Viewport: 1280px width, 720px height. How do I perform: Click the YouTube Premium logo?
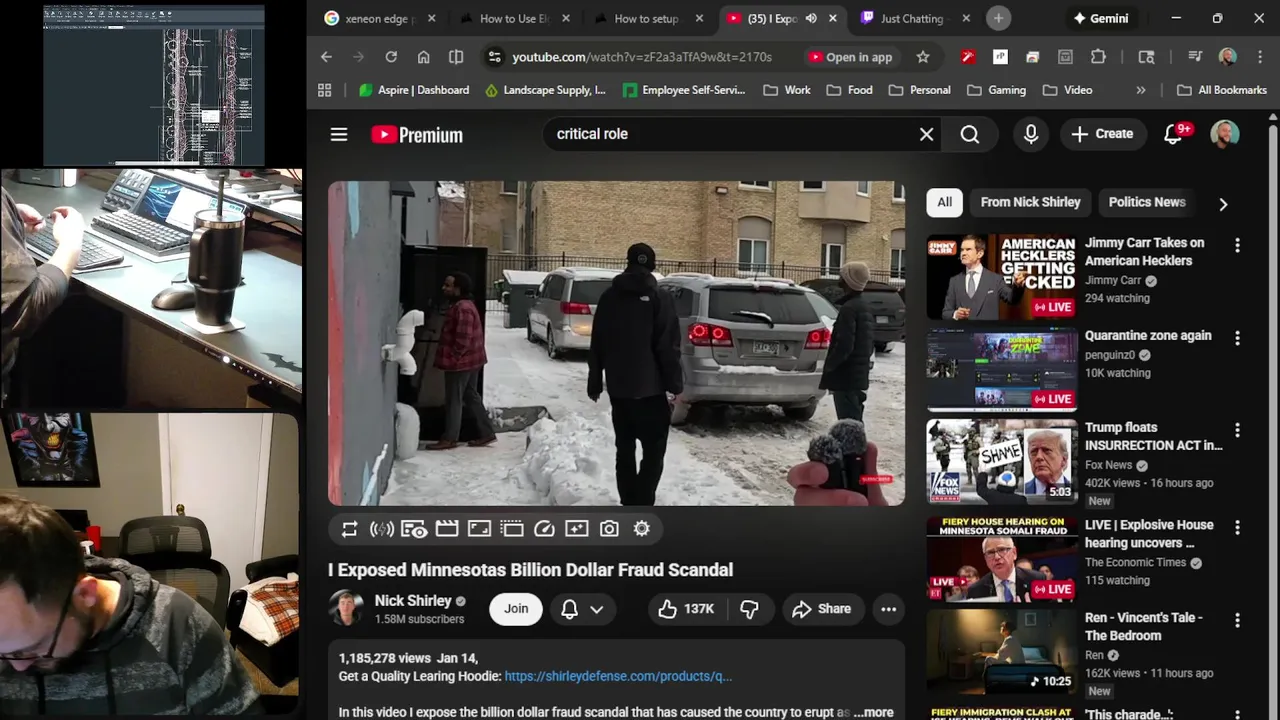pyautogui.click(x=417, y=135)
